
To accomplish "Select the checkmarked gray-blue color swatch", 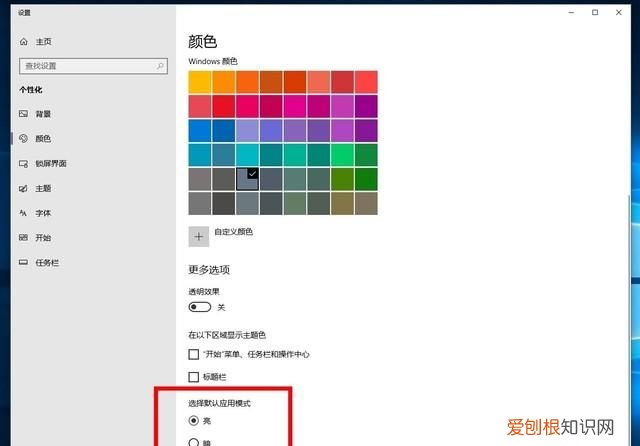I will pyautogui.click(x=247, y=179).
